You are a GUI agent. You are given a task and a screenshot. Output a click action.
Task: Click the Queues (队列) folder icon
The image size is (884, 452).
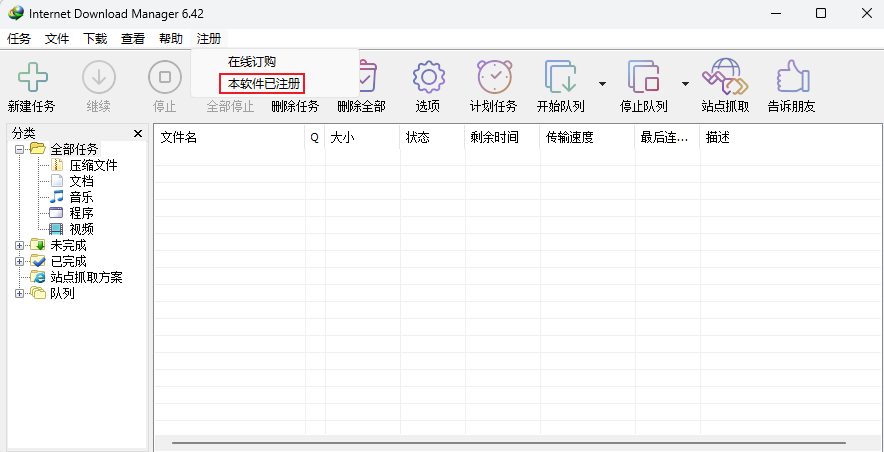[x=38, y=293]
